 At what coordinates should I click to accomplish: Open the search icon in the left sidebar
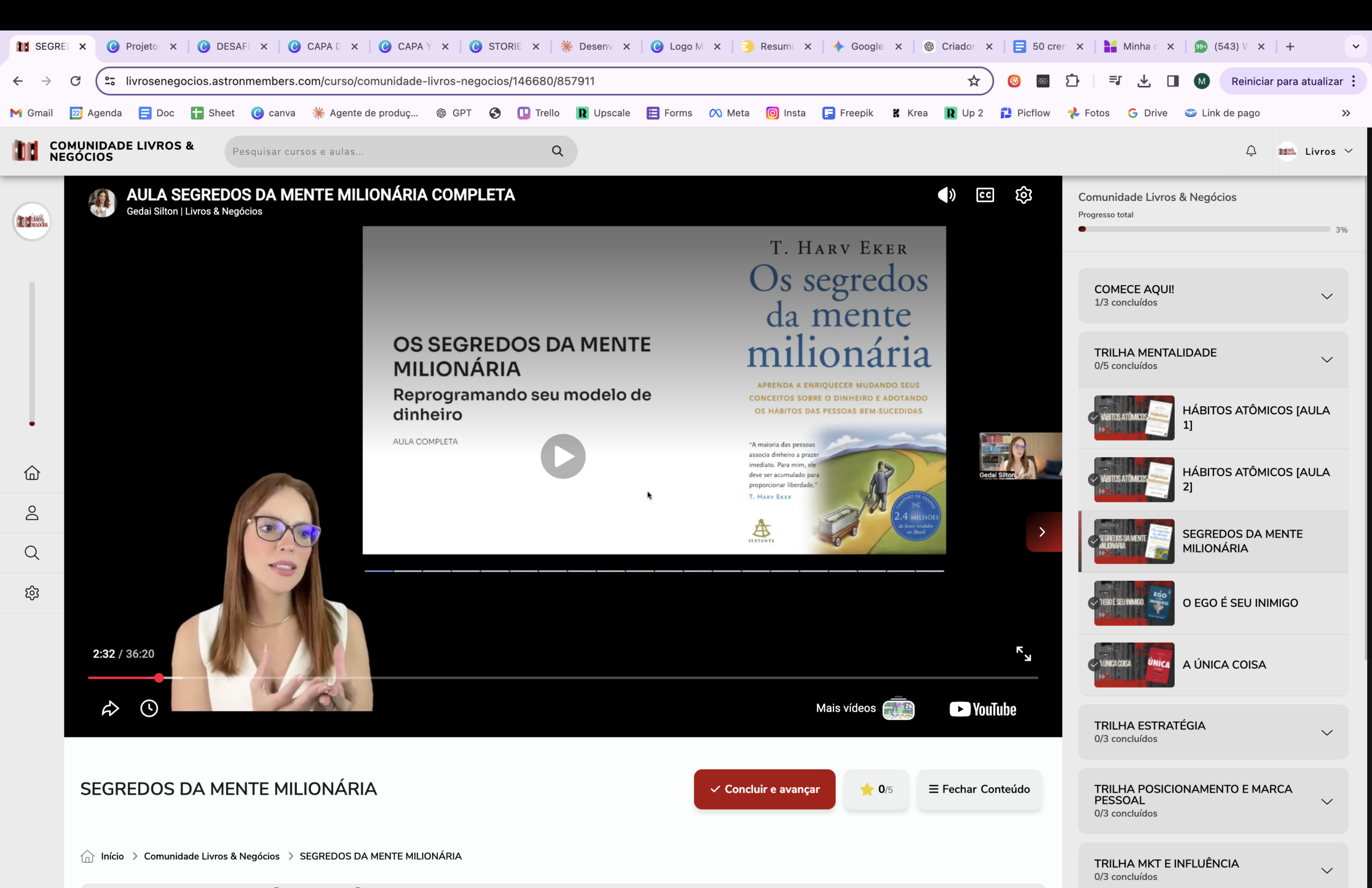click(32, 553)
